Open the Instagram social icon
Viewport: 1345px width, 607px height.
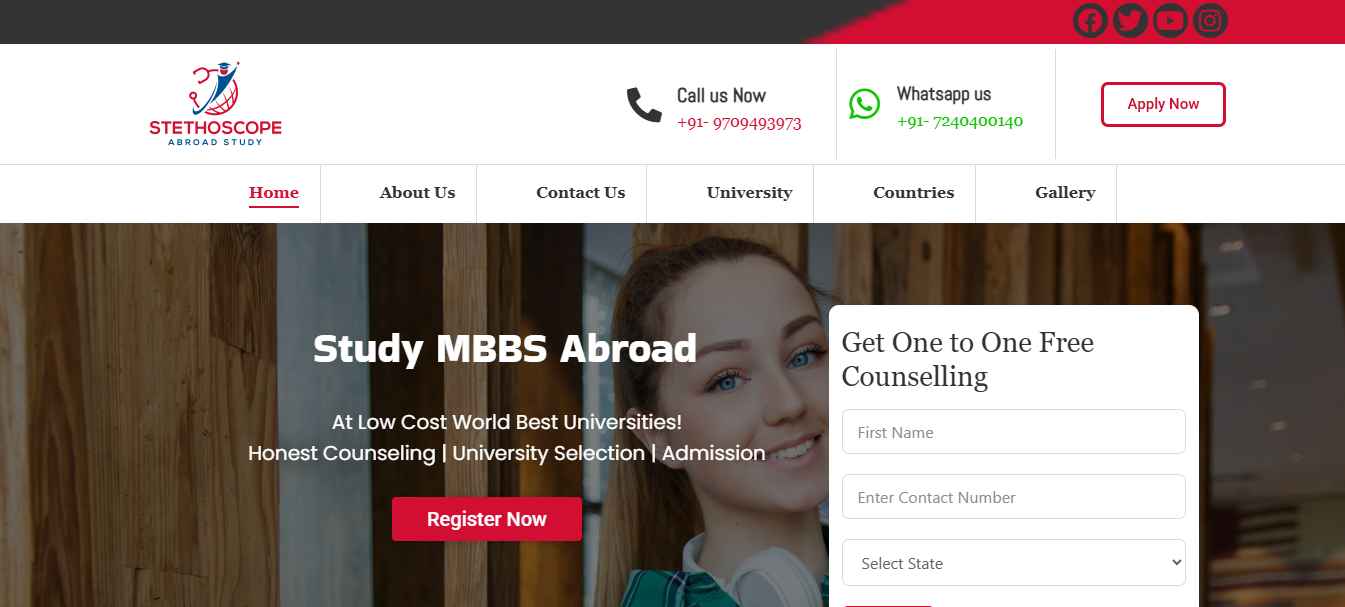point(1210,20)
